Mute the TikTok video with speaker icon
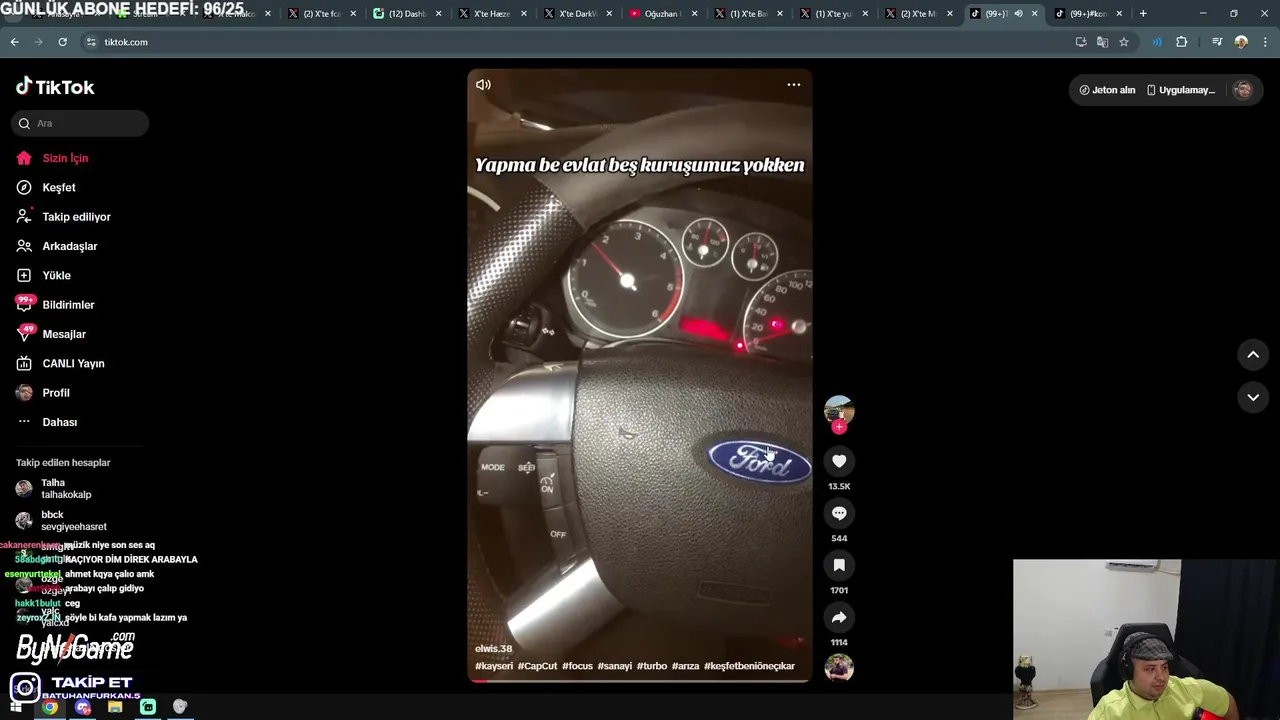1280x720 pixels. point(483,85)
